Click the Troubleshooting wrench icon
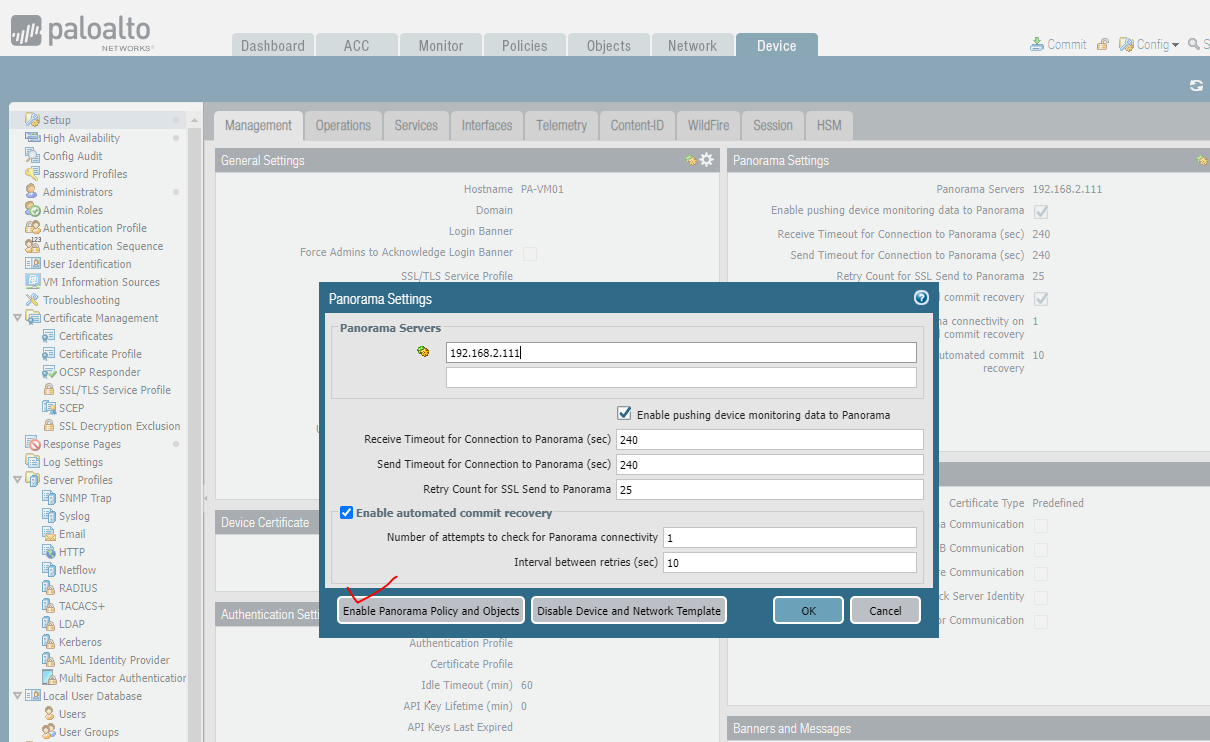The height and width of the screenshot is (742, 1210). pos(33,300)
